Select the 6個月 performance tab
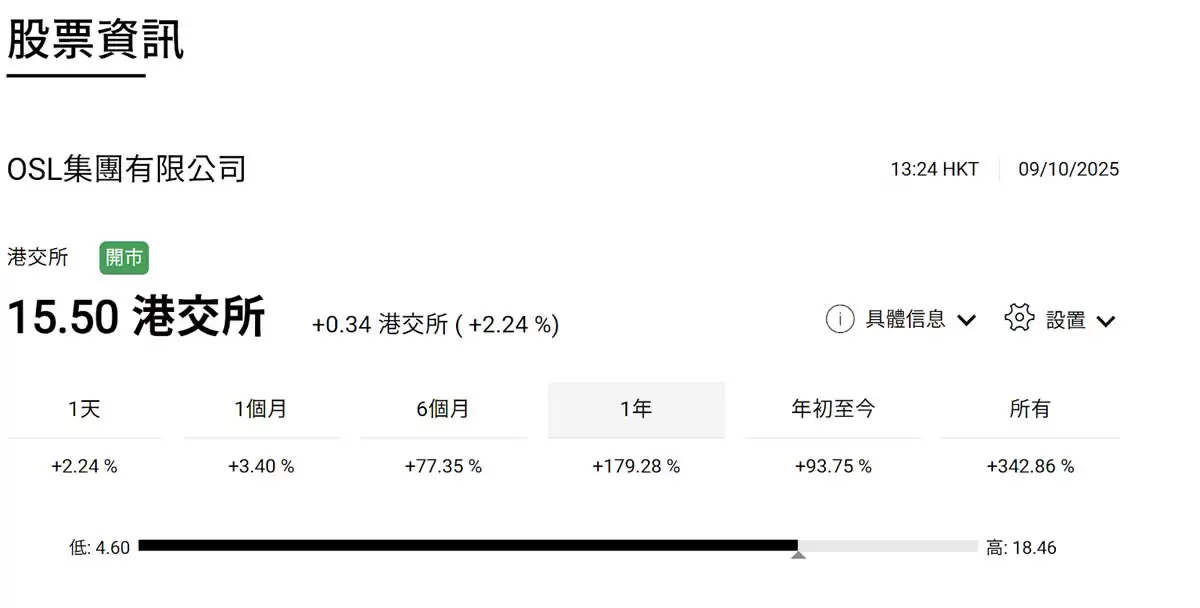This screenshot has height=608, width=1200. (x=442, y=408)
